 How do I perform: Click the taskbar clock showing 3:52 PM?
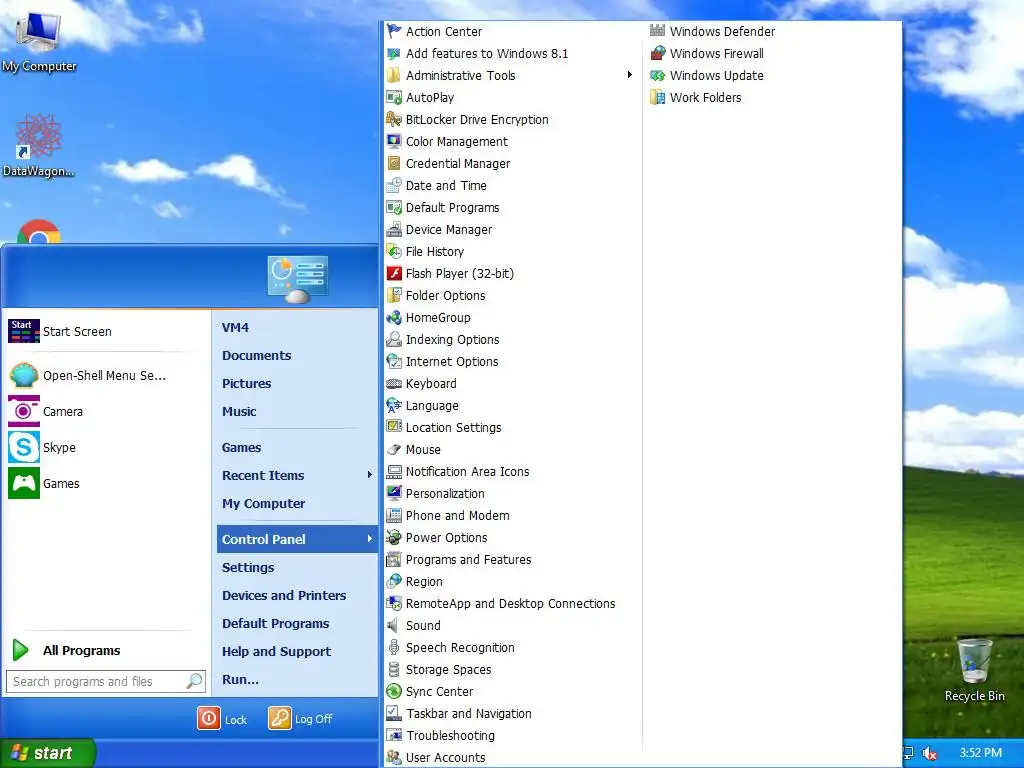coord(980,753)
